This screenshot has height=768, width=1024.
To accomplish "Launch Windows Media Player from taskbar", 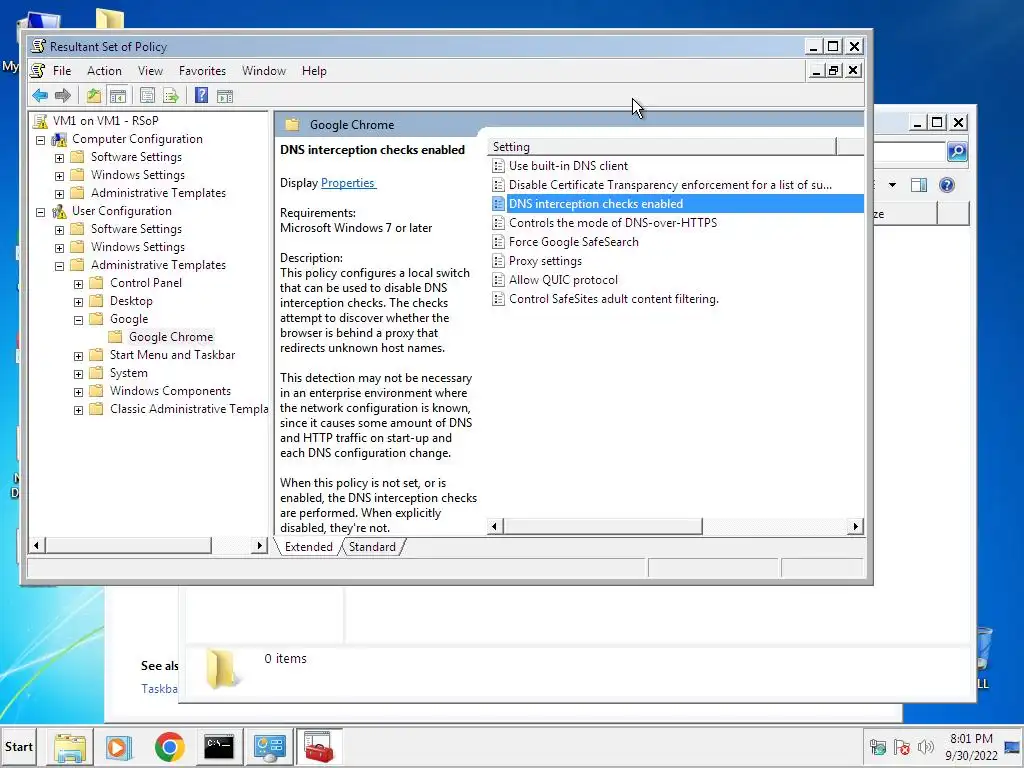I will (119, 747).
